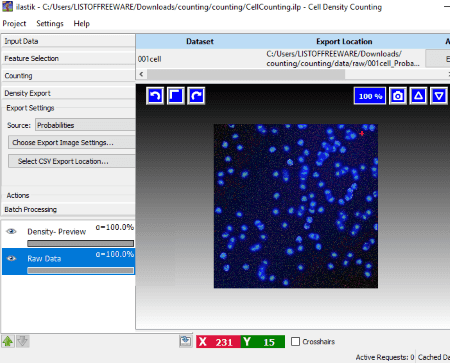Rotate the view counter-clockwise
This screenshot has width=450, height=363.
[x=155, y=96]
